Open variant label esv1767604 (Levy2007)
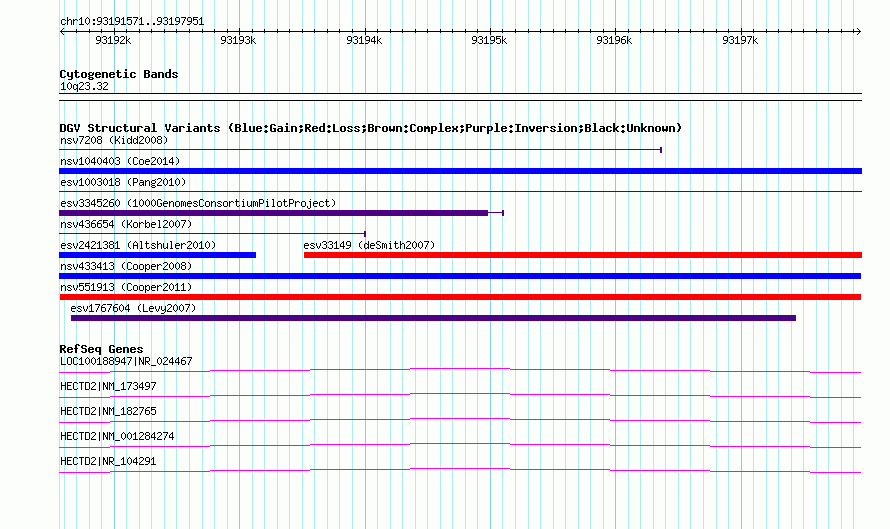The width and height of the screenshot is (890, 529). tap(133, 308)
